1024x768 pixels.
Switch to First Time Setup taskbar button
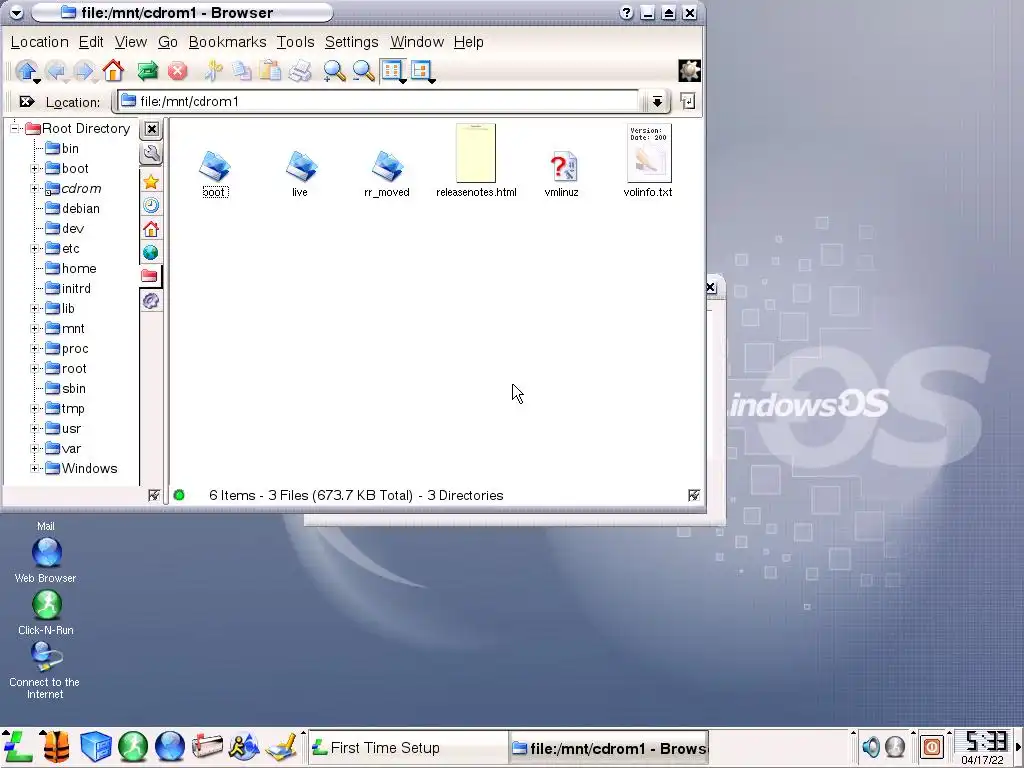click(x=408, y=748)
